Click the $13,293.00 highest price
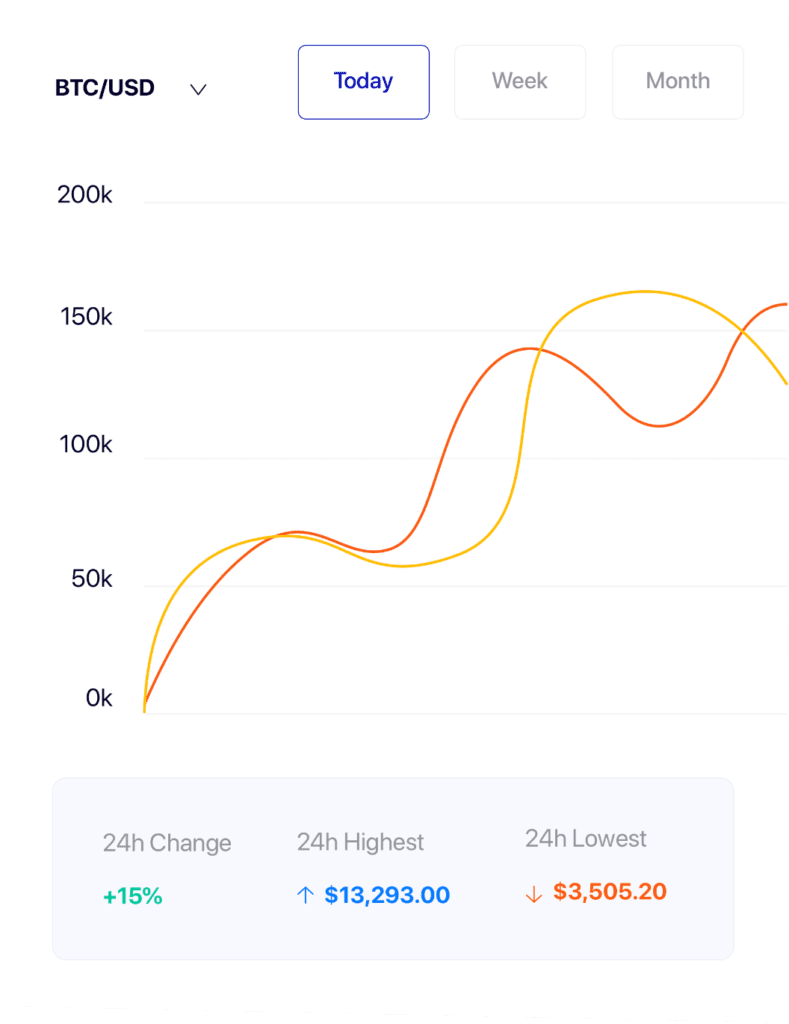 pyautogui.click(x=387, y=895)
